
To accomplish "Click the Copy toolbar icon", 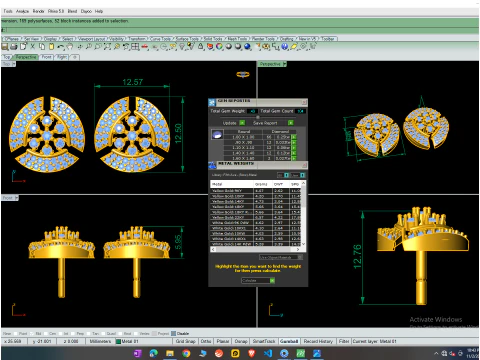I will [x=42, y=47].
